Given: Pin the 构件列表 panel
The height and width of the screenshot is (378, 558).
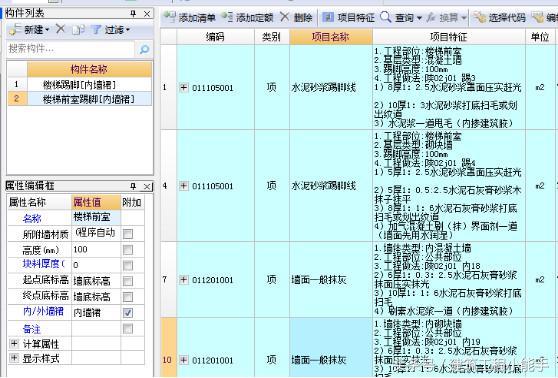Looking at the screenshot, I should click(x=133, y=14).
